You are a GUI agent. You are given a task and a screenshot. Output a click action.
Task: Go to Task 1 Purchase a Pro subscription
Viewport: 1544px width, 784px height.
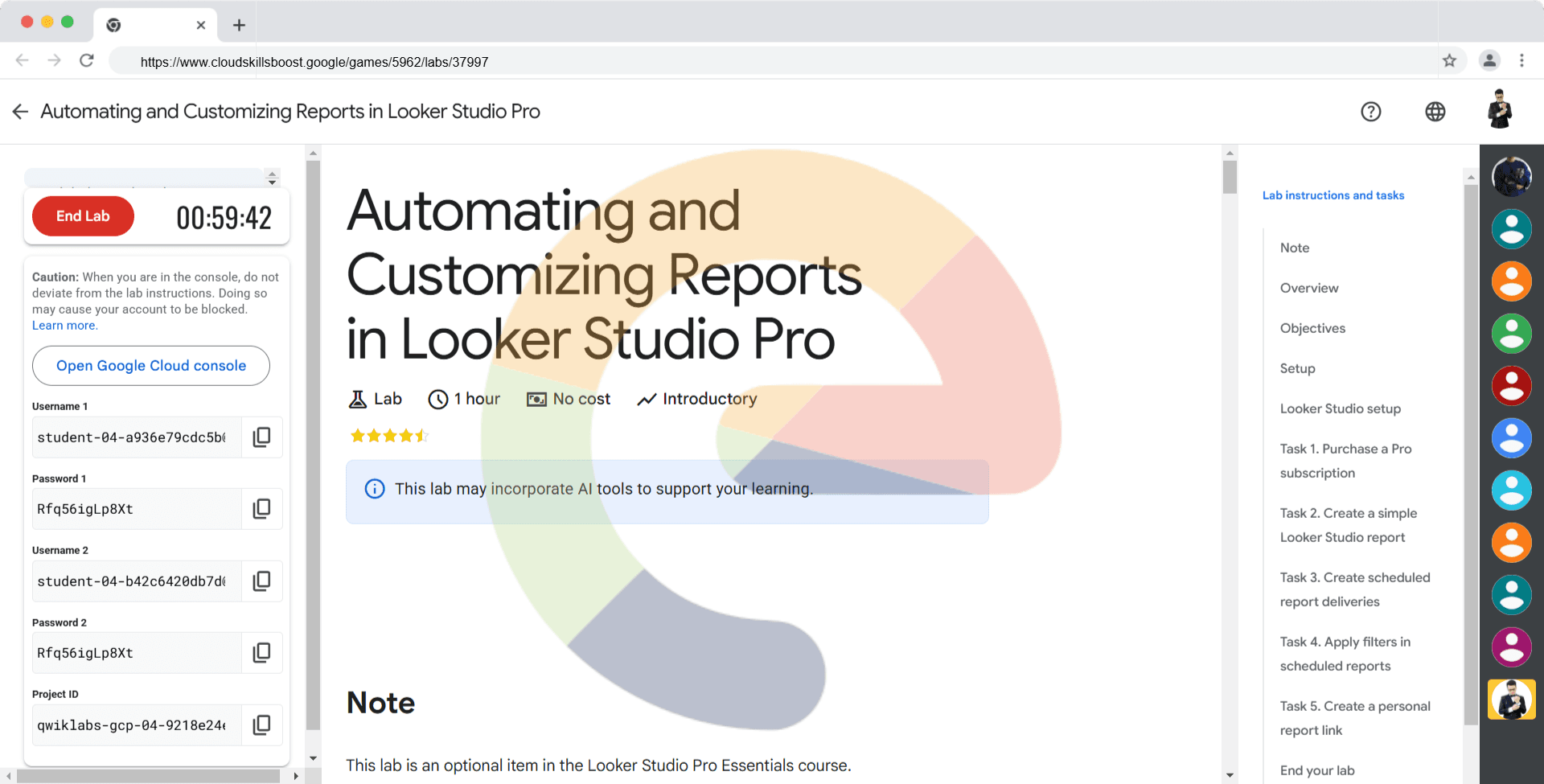1345,461
